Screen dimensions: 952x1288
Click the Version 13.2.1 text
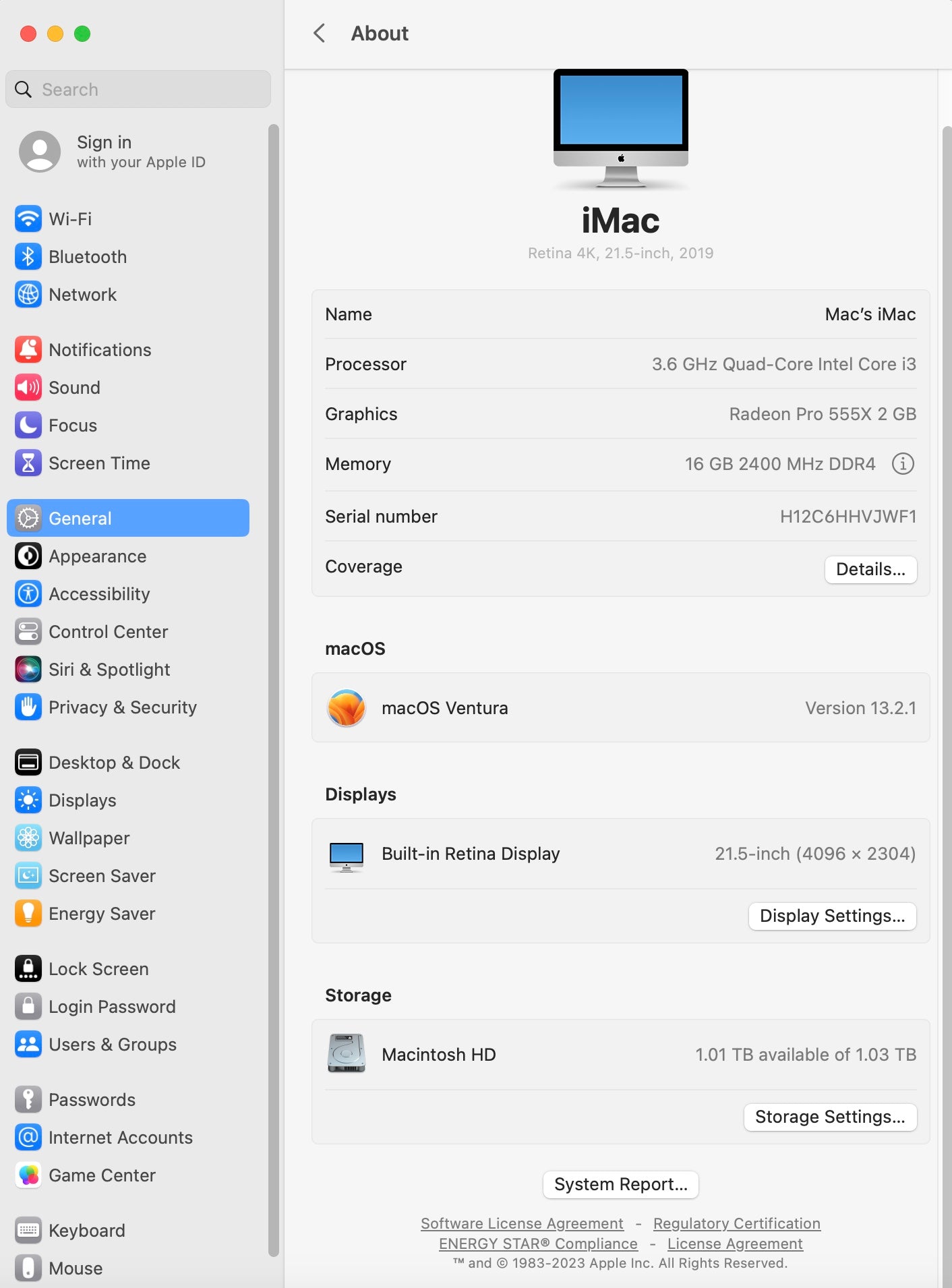(860, 708)
